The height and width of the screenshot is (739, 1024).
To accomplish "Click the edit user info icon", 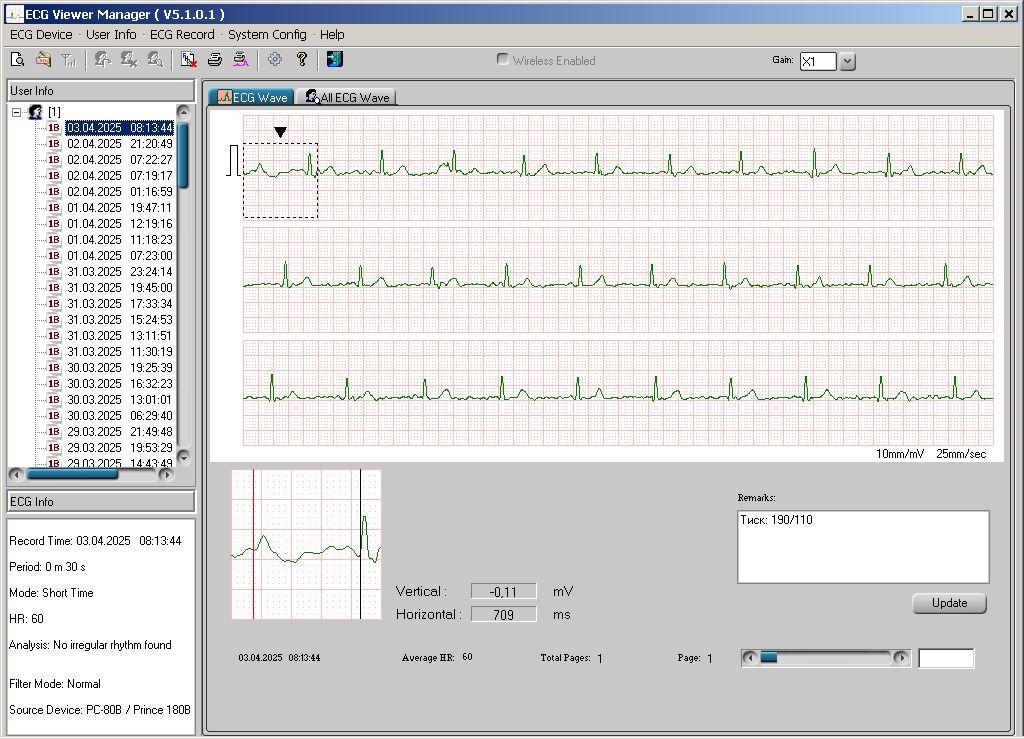I will pos(102,60).
